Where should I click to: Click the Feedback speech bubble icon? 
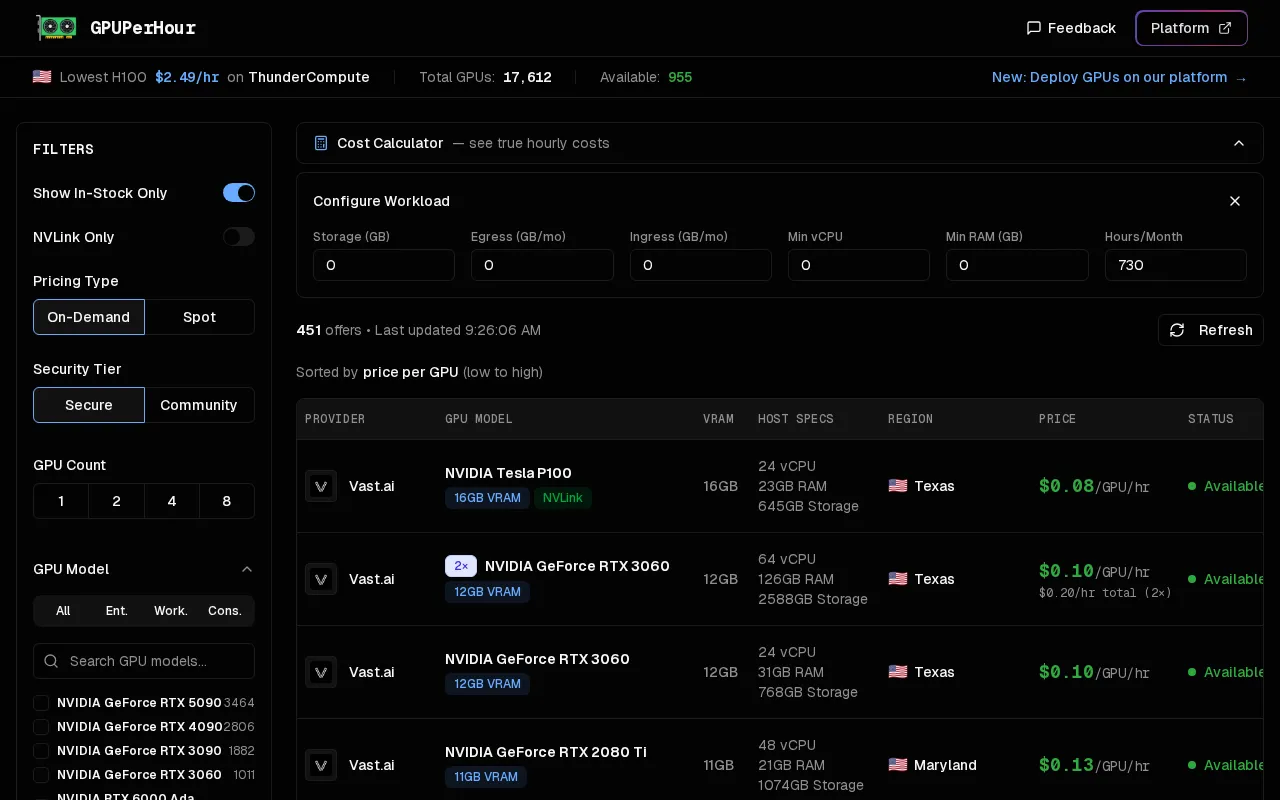click(x=1034, y=28)
